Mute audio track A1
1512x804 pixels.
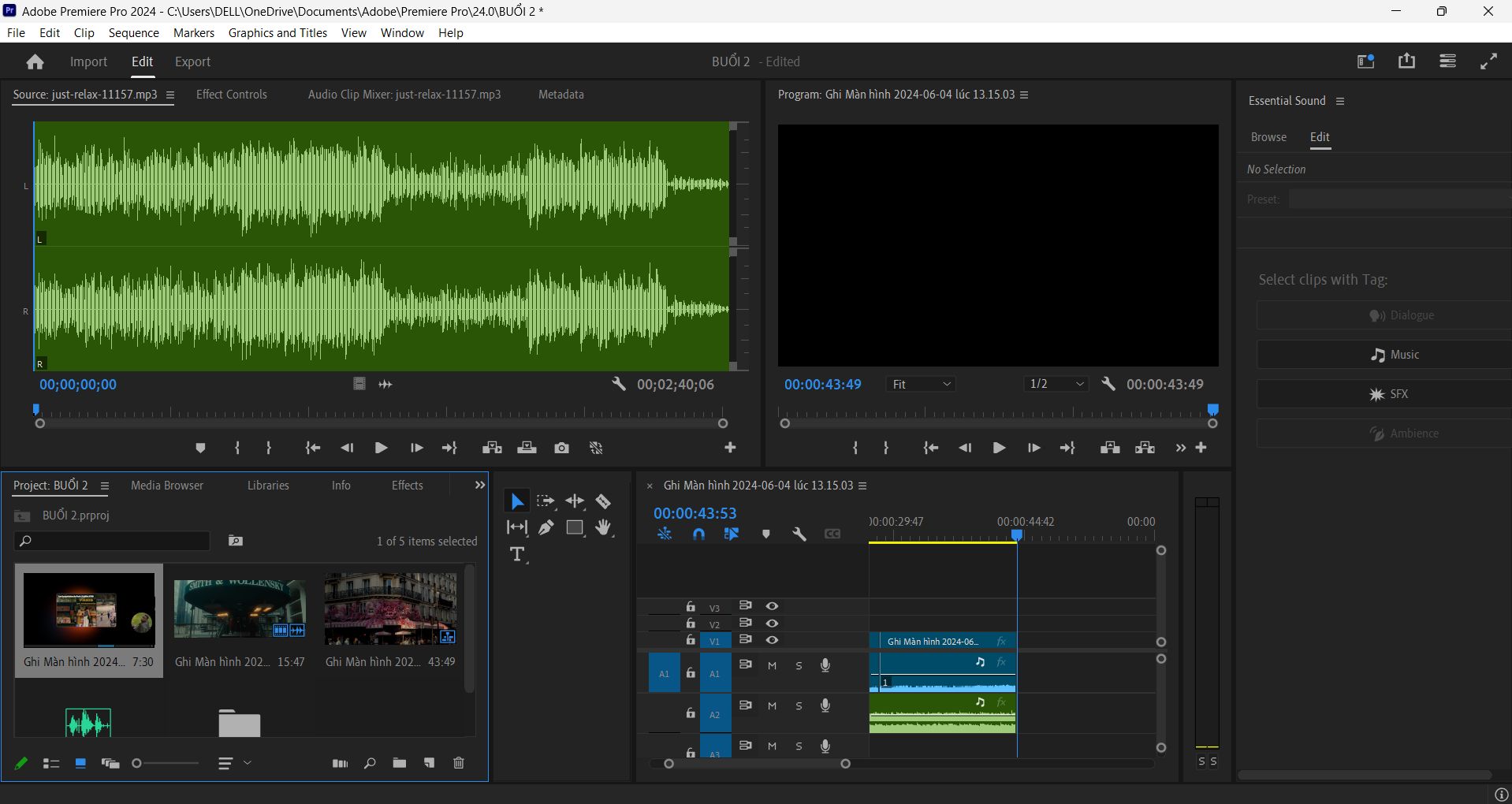[773, 665]
